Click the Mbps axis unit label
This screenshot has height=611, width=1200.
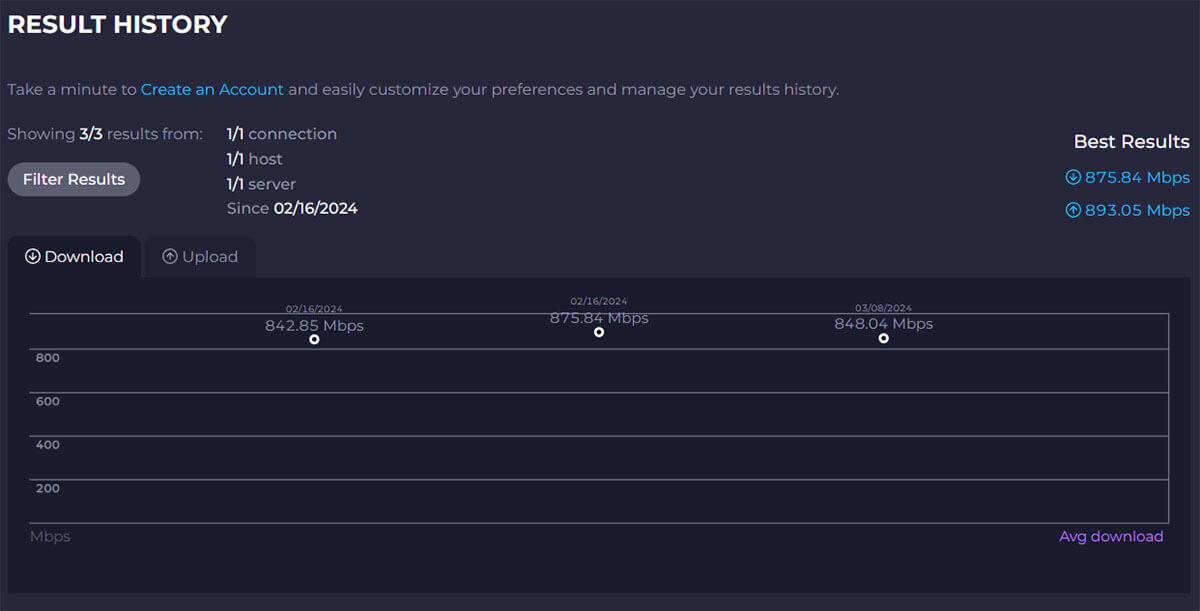click(x=50, y=536)
